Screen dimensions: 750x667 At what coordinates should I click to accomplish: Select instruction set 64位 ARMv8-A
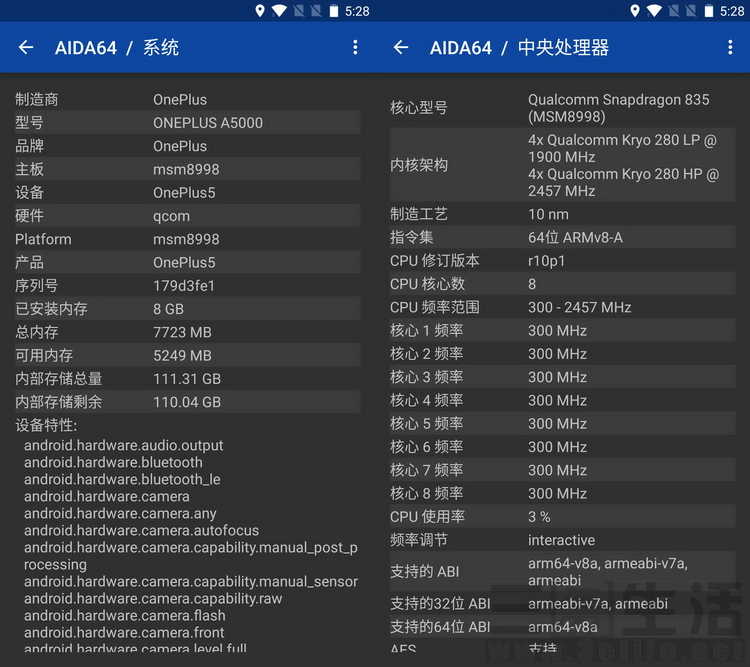point(575,237)
